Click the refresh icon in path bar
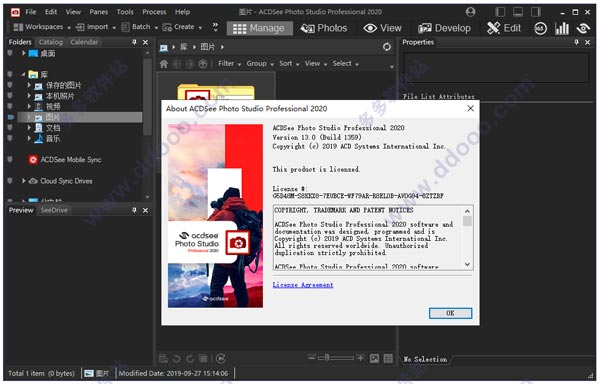Image resolution: width=600 pixels, height=384 pixels. coord(387,47)
